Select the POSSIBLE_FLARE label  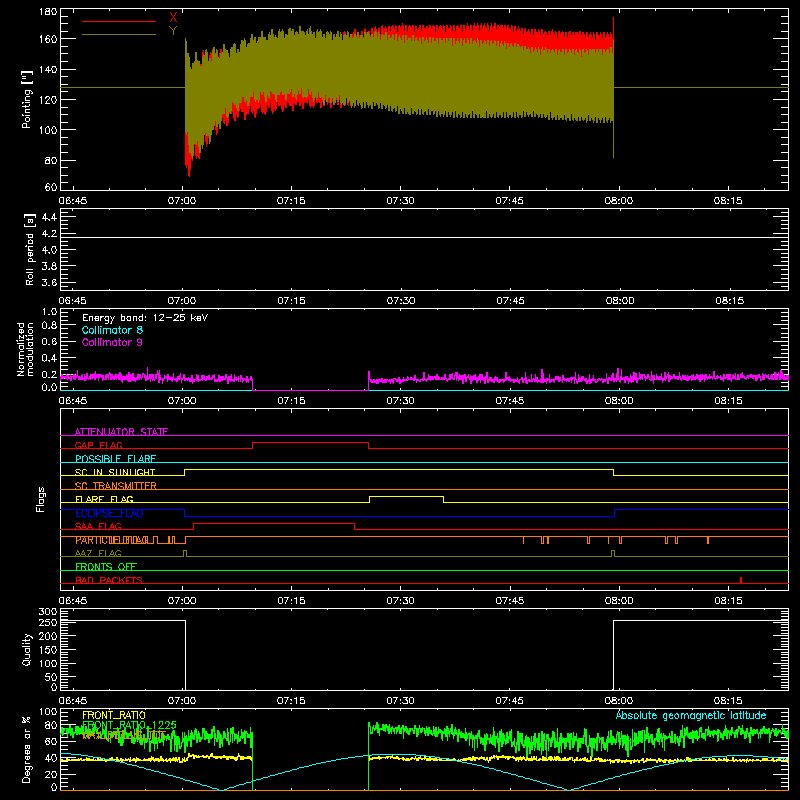[115, 459]
